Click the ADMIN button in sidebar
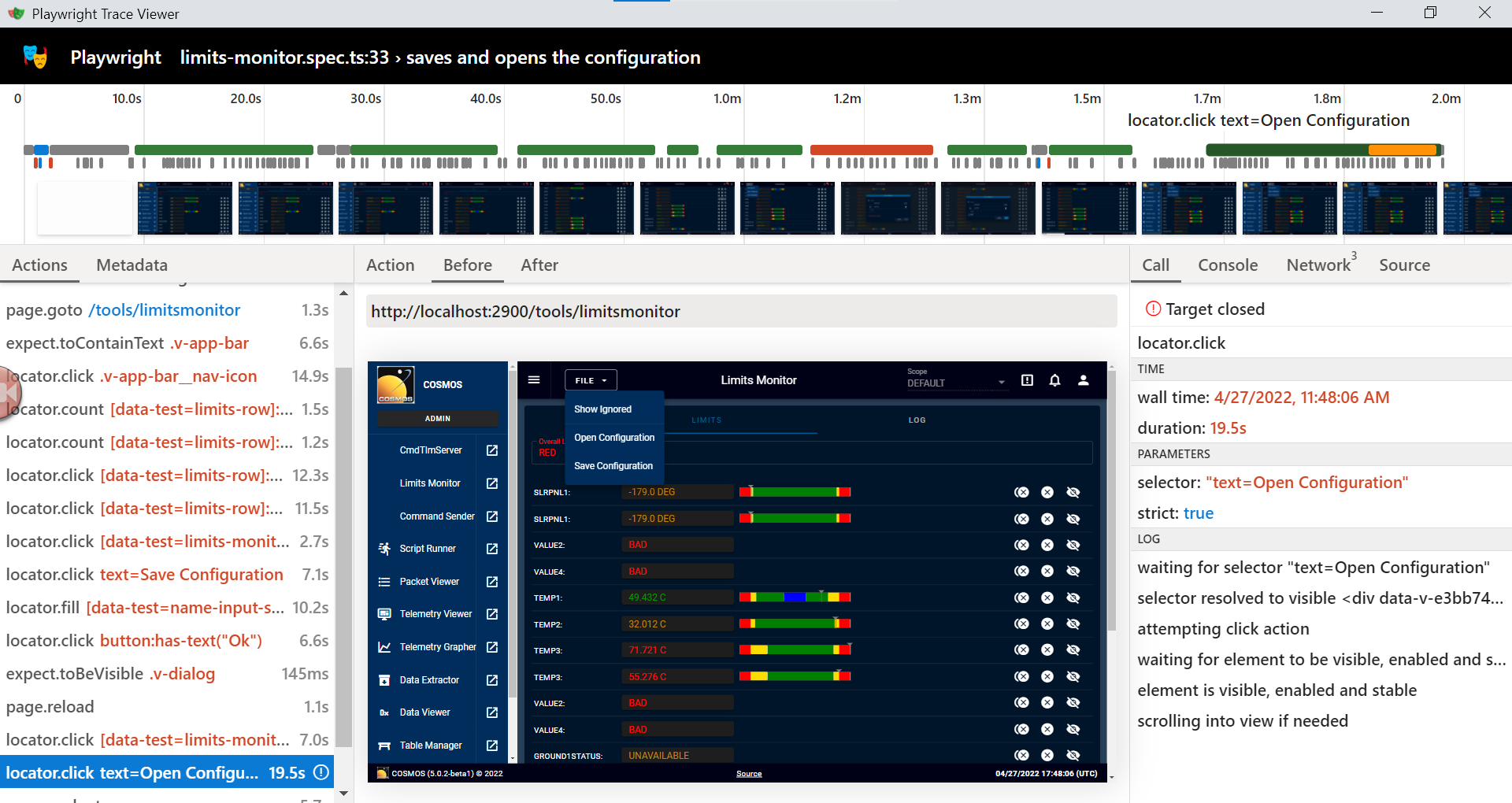 tap(438, 419)
